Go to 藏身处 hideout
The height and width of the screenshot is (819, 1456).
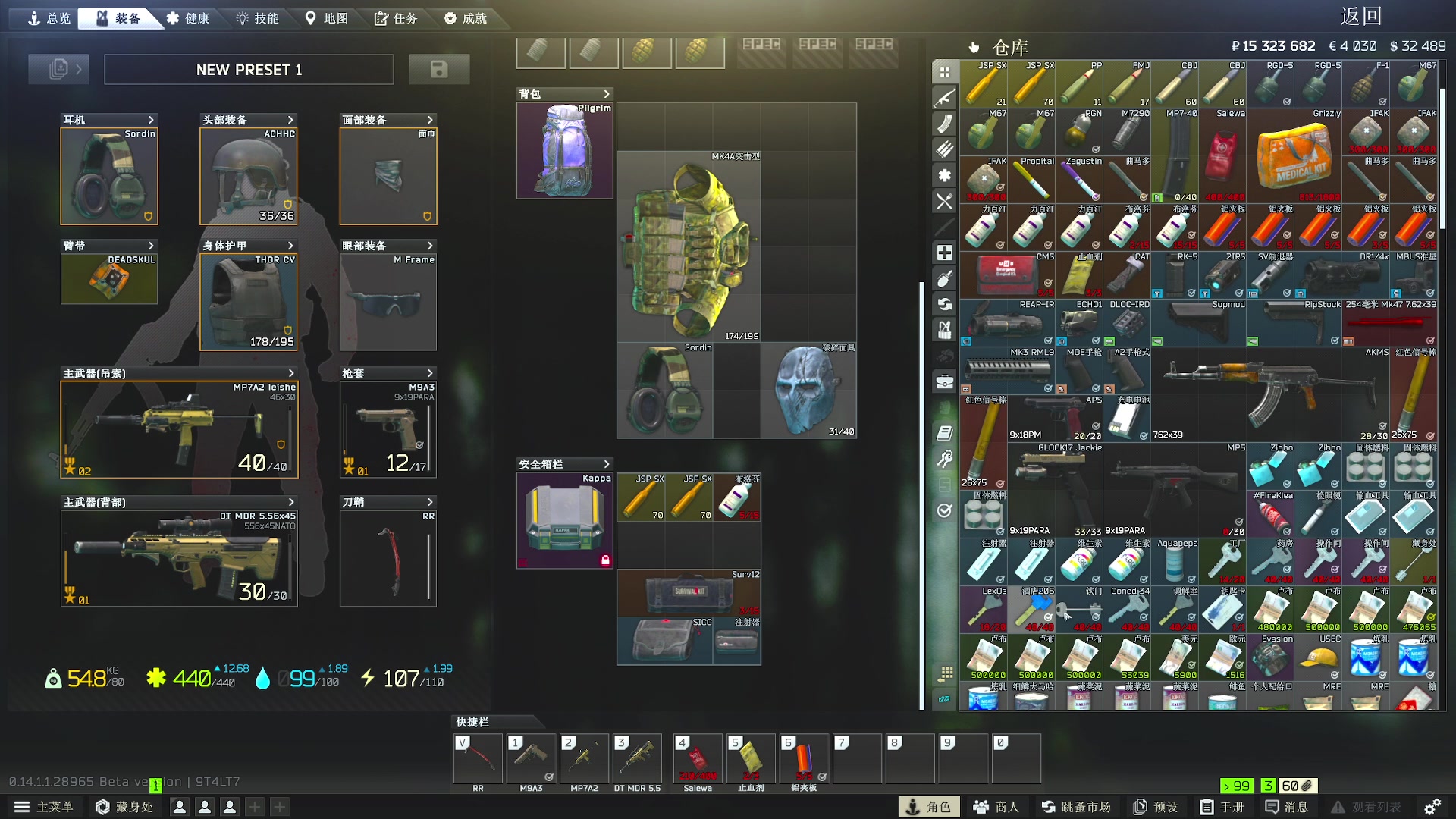tap(125, 807)
